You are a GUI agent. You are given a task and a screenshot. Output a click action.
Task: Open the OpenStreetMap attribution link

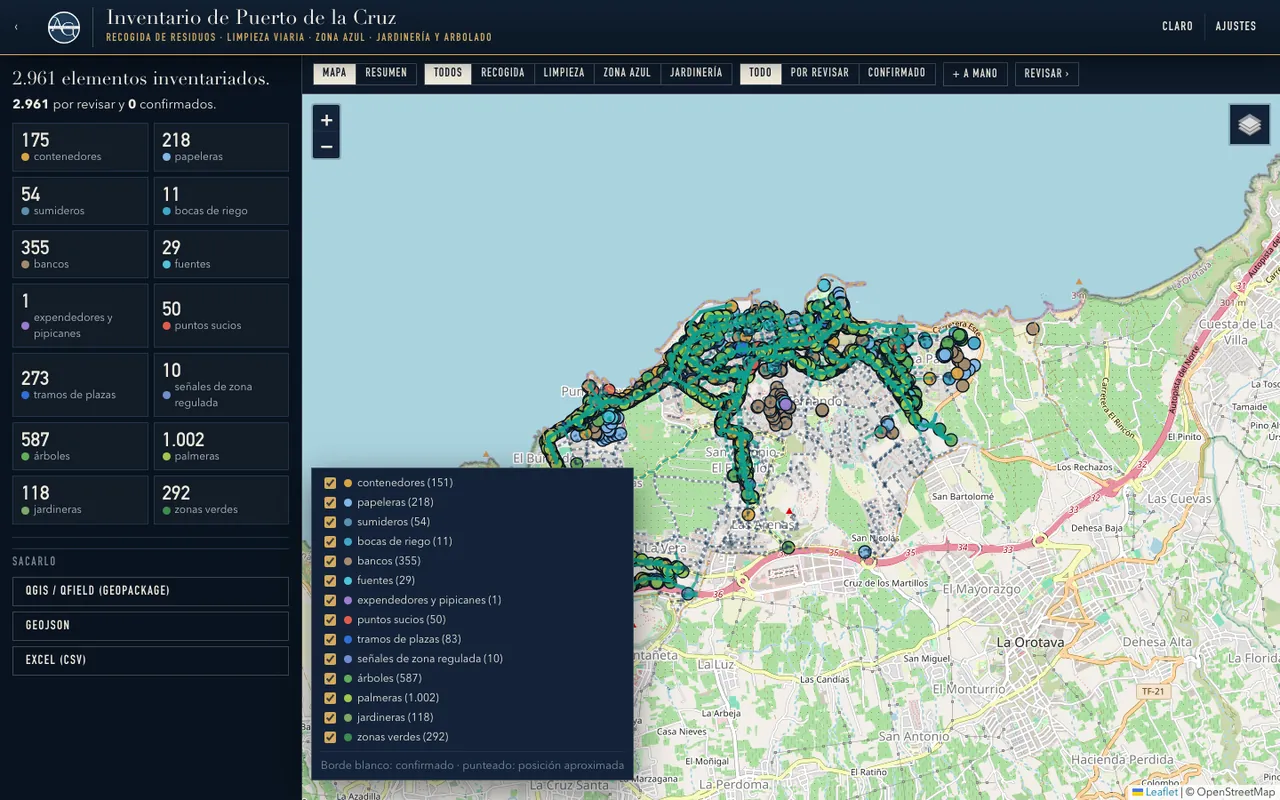(1236, 792)
